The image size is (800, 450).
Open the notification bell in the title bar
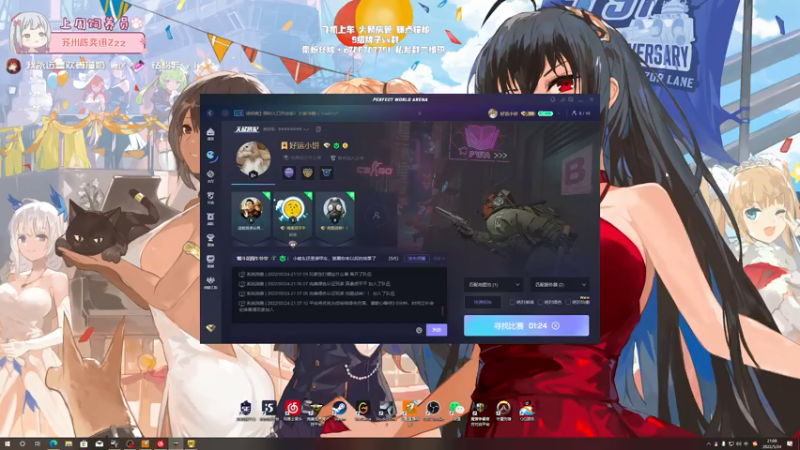pyautogui.click(x=553, y=99)
